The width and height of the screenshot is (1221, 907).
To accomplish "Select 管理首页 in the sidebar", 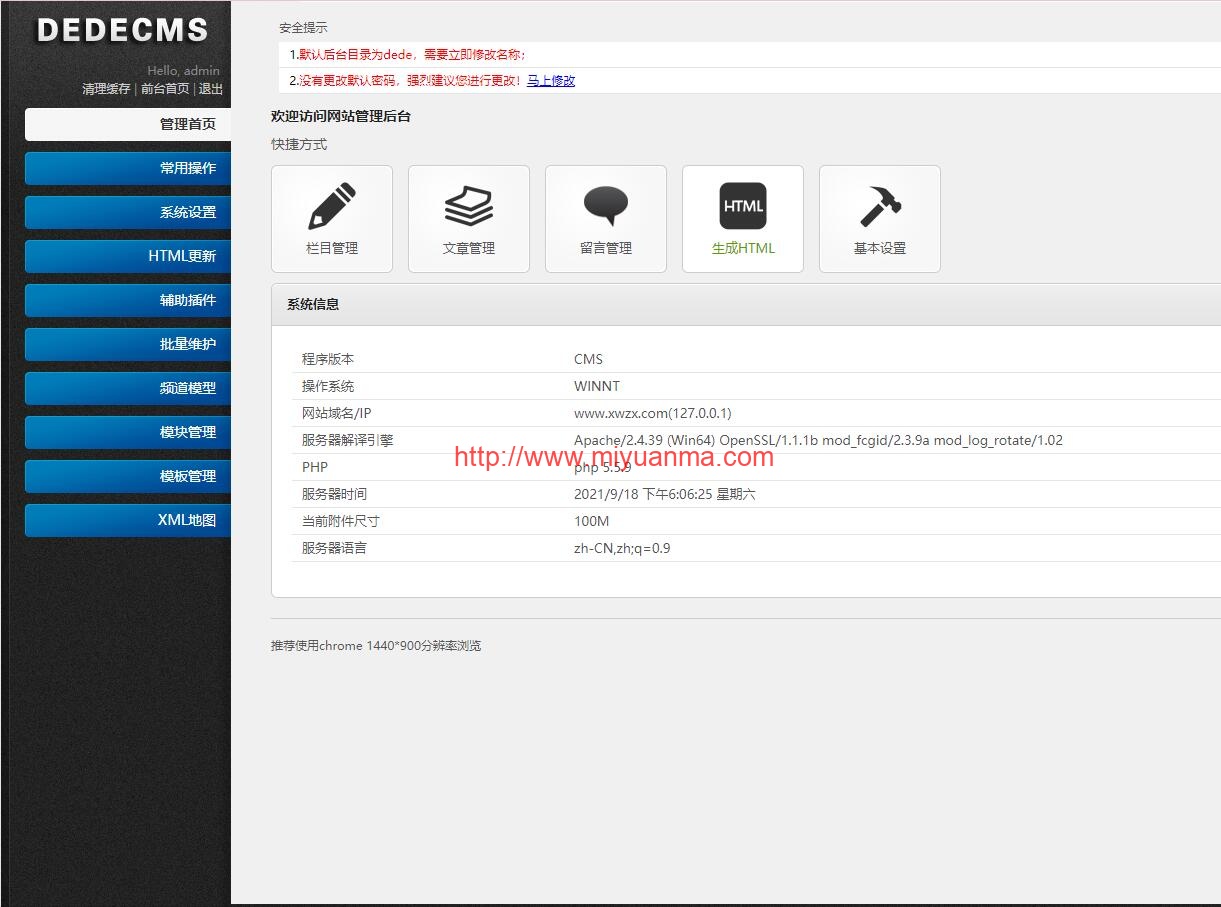I will (128, 124).
